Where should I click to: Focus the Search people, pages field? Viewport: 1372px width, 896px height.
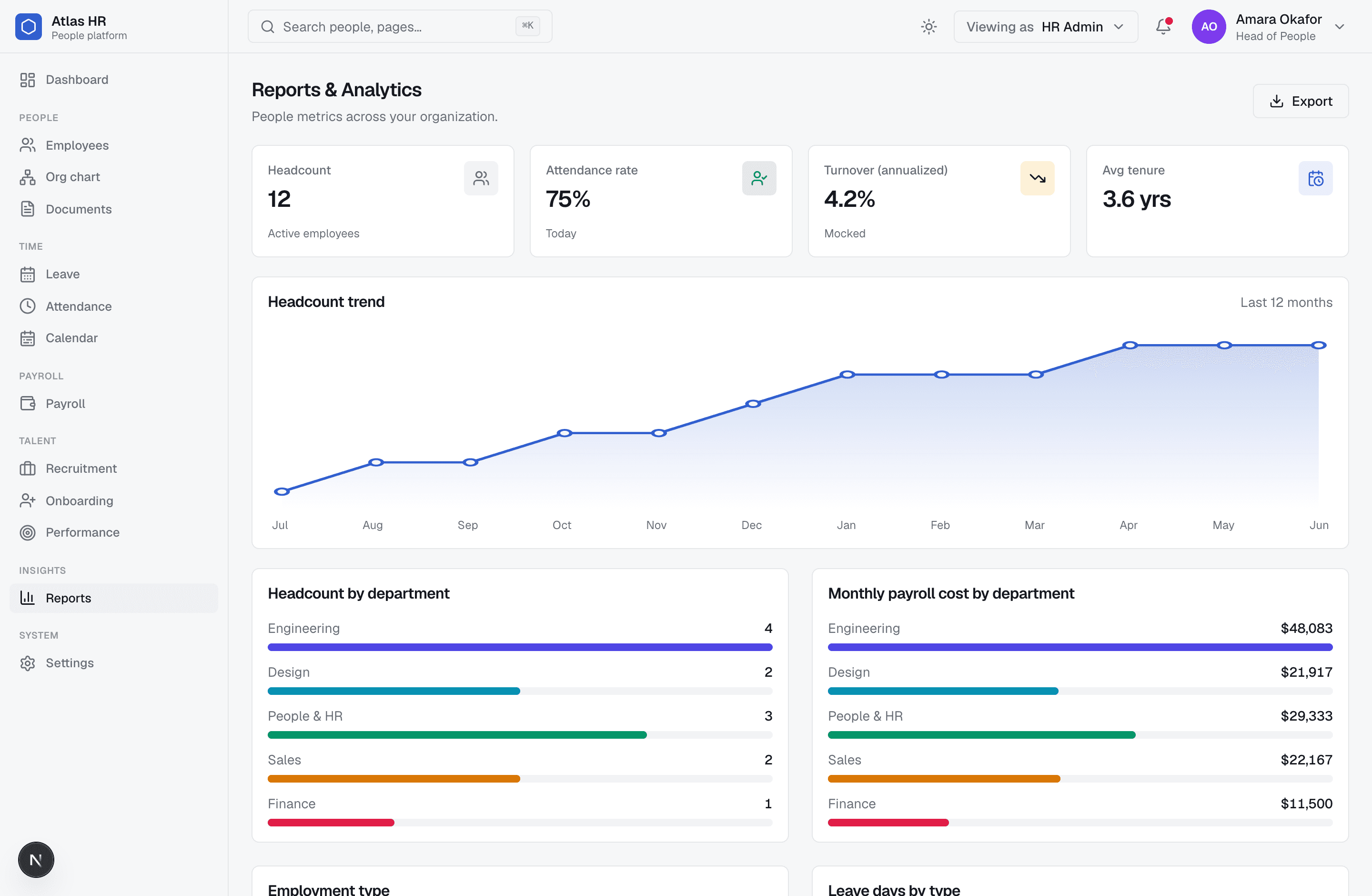point(400,27)
